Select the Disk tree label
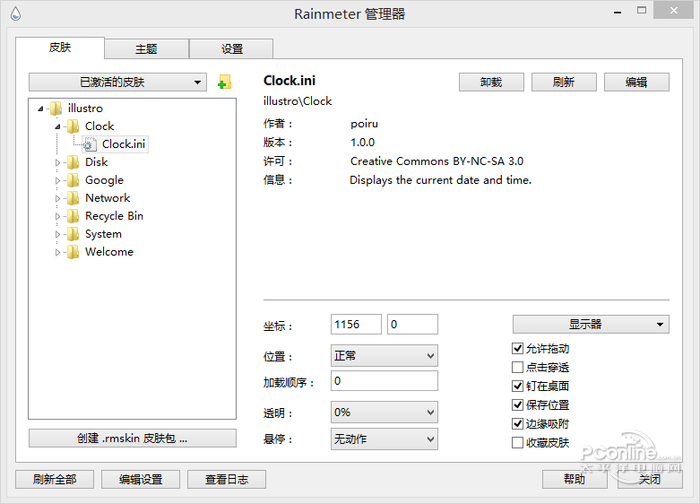 96,162
